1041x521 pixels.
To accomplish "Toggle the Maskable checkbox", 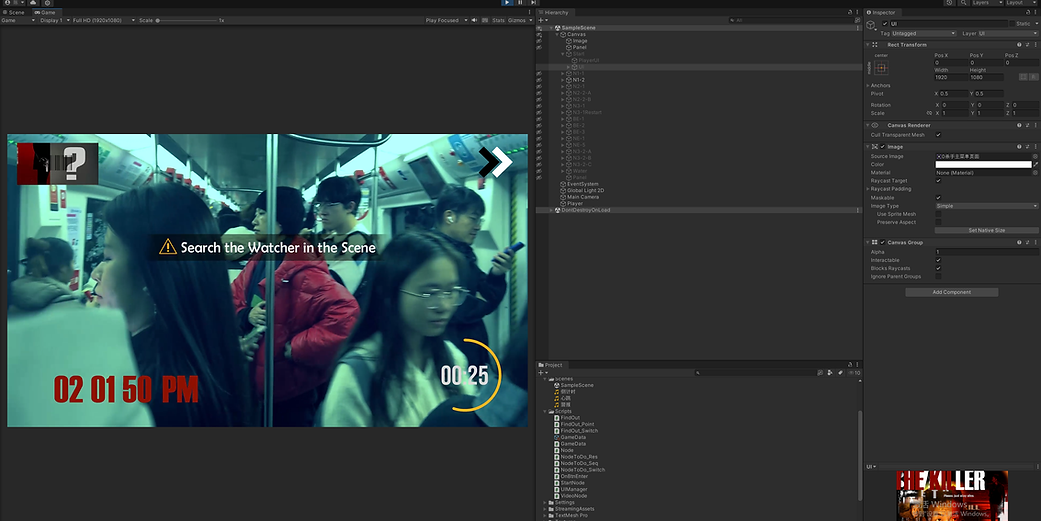I will [x=938, y=197].
